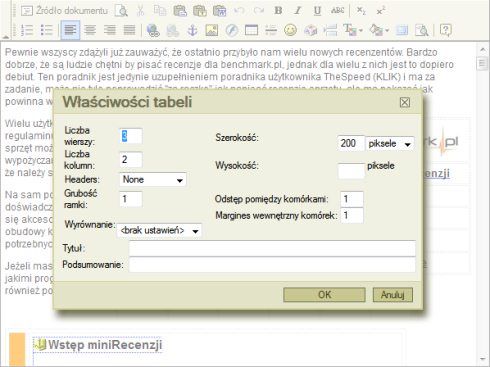Open the Szerokość unit dropdown piksele

[390, 144]
